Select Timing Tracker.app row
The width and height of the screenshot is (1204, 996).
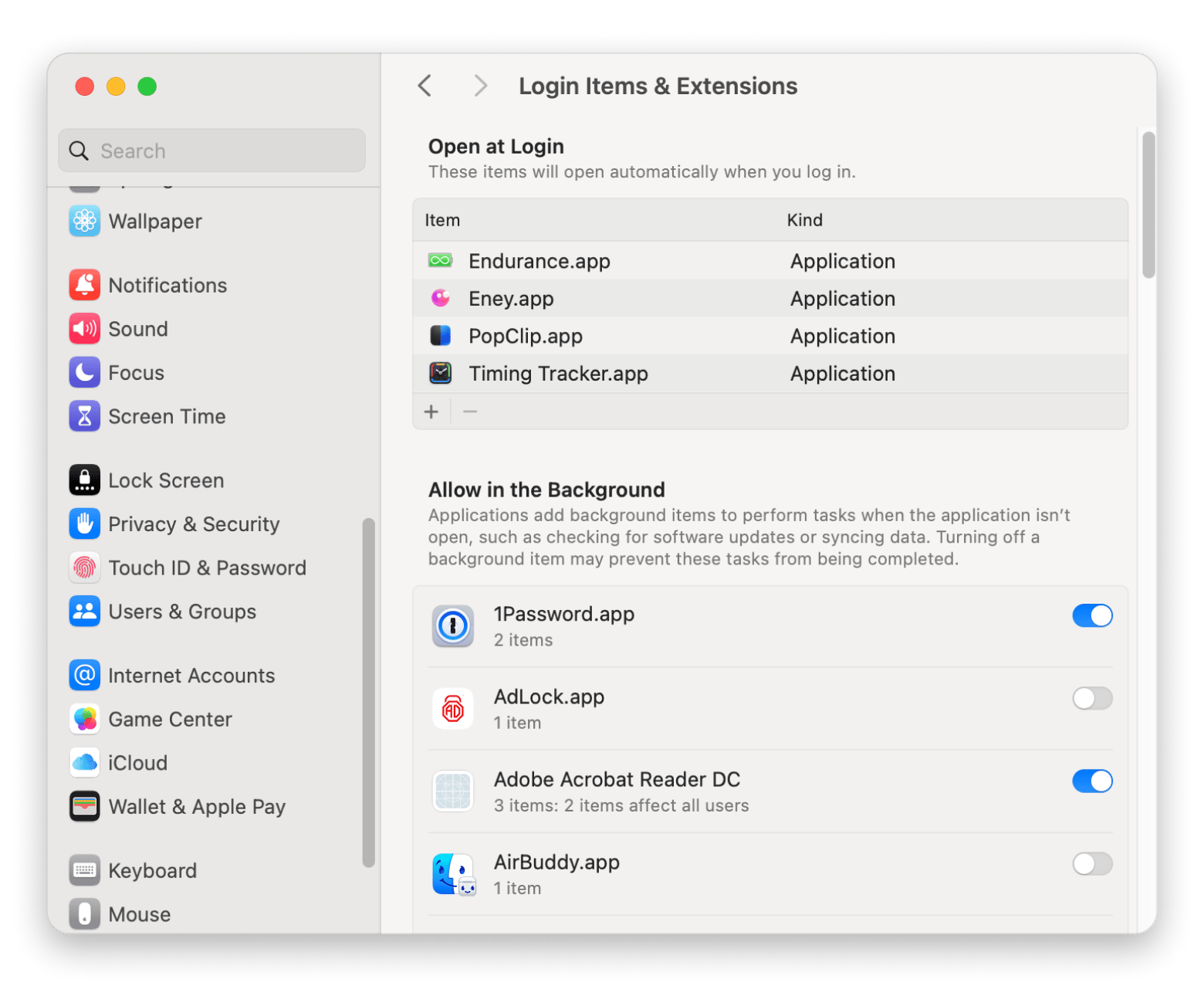click(558, 374)
